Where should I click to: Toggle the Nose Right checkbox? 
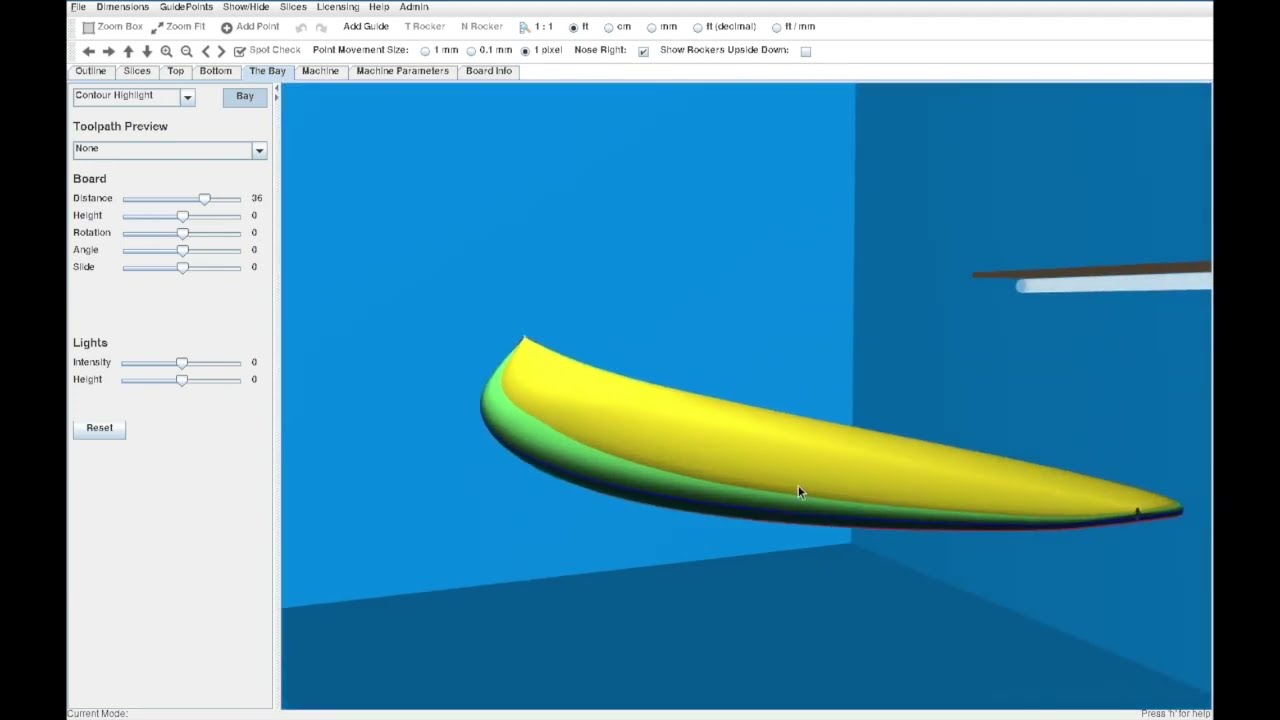click(643, 51)
